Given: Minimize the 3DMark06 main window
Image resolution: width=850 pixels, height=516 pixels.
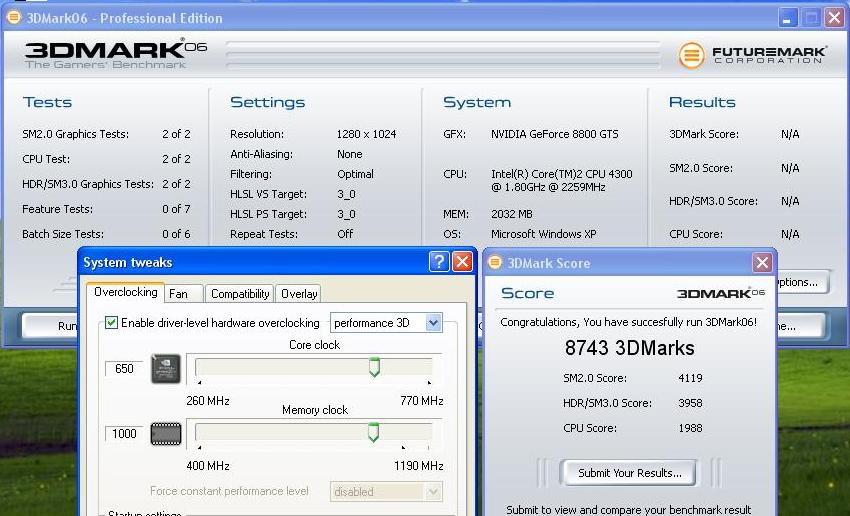Looking at the screenshot, I should coord(788,17).
